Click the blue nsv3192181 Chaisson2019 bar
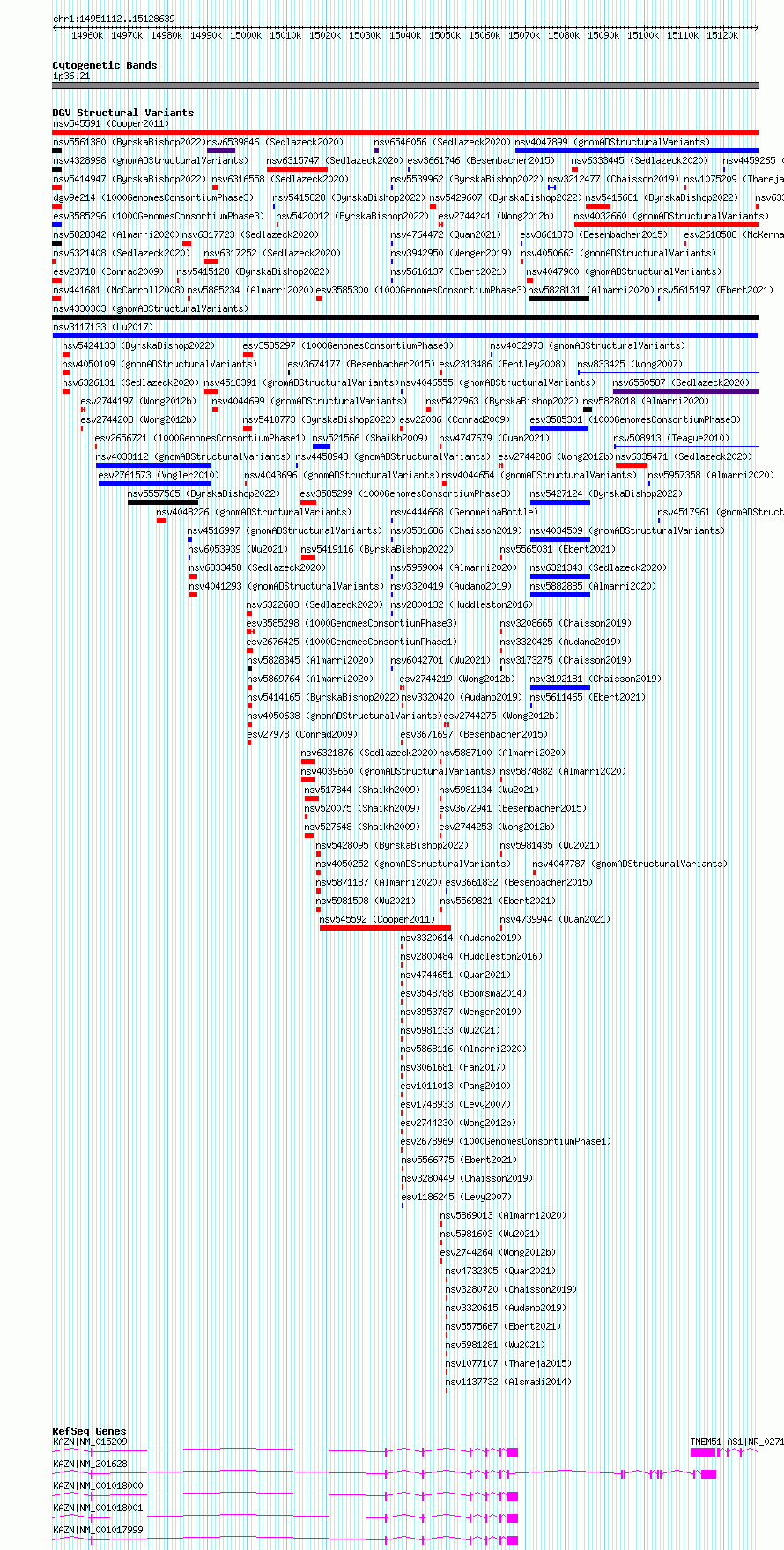This screenshot has height=1550, width=784. click(x=560, y=687)
